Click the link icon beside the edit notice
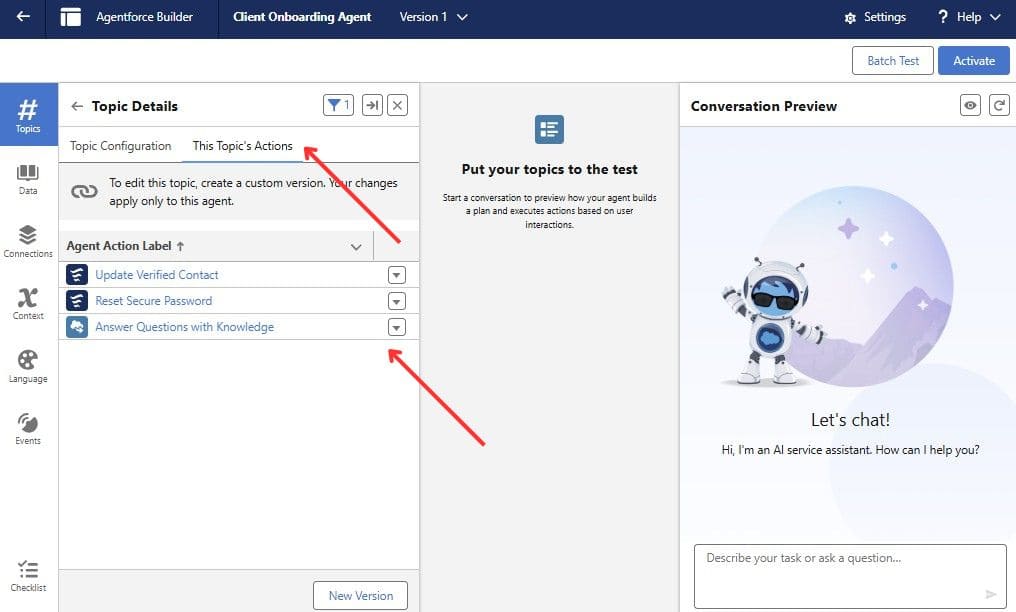 [84, 191]
